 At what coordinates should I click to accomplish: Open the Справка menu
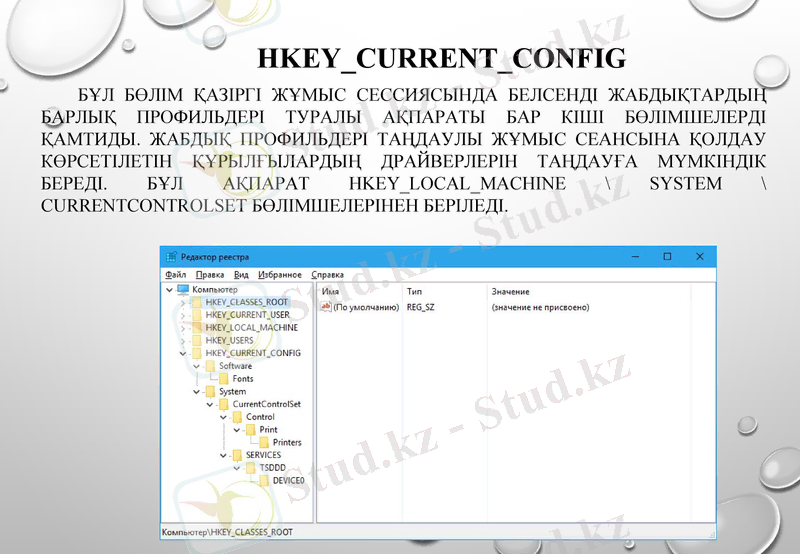point(327,274)
